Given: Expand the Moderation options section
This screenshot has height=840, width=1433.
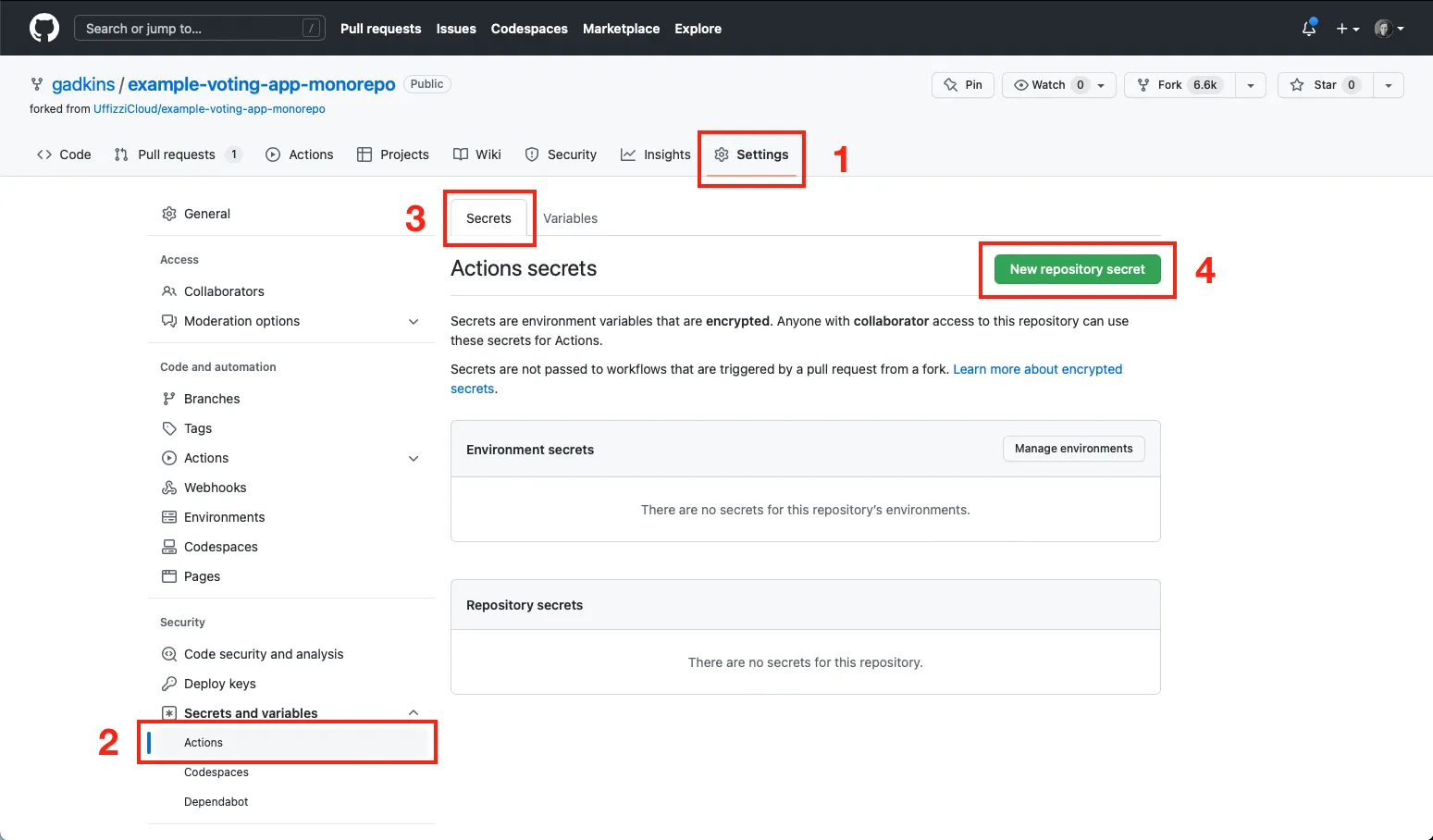Looking at the screenshot, I should [414, 321].
